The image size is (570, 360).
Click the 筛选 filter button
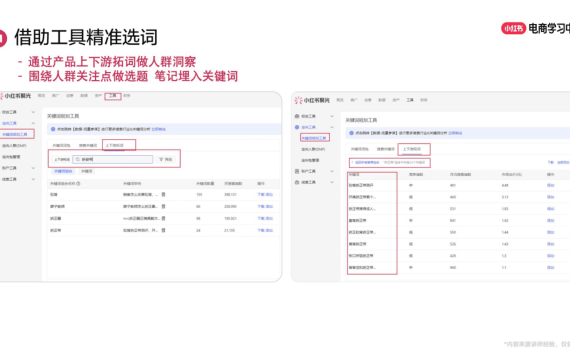coord(166,159)
